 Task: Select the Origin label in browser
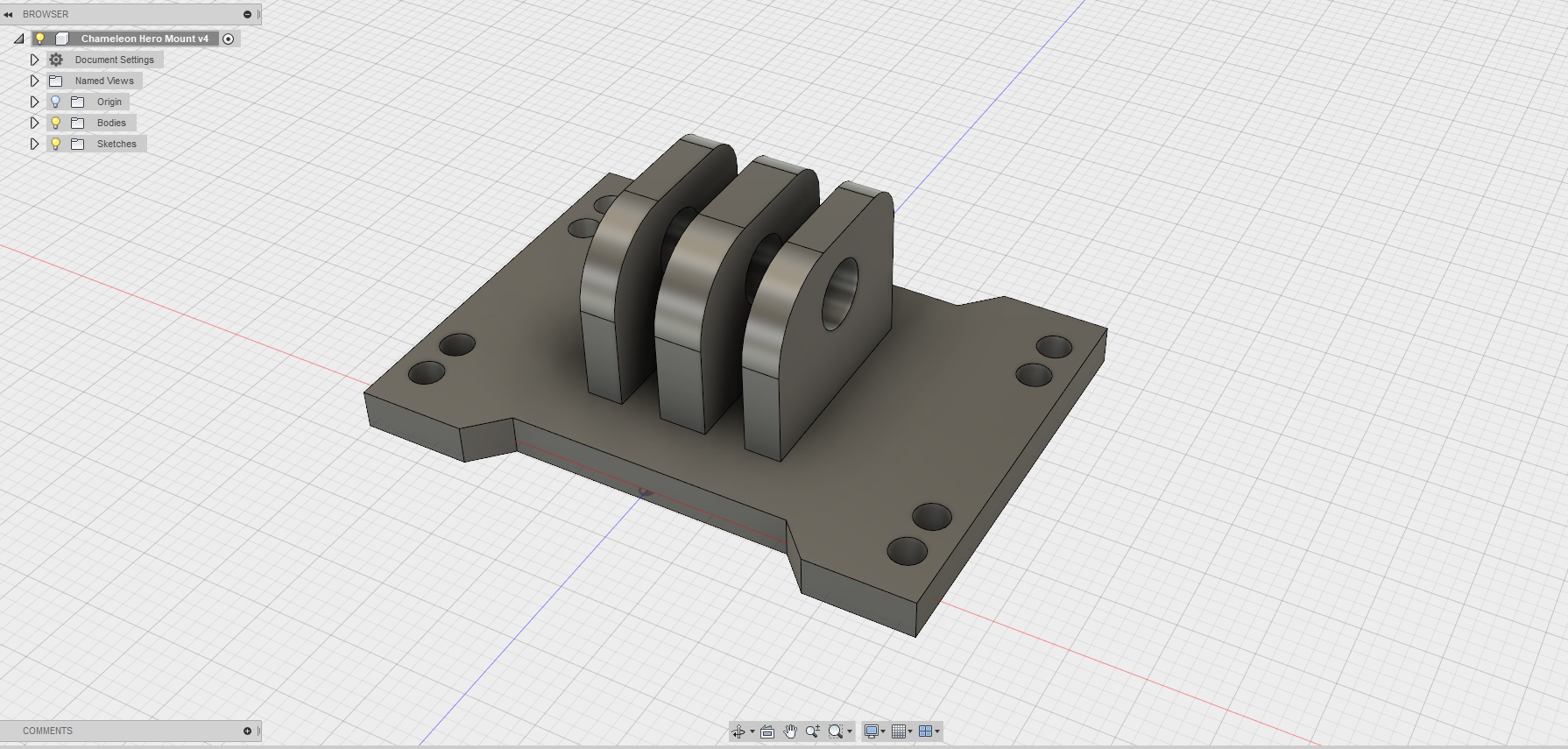coord(109,102)
